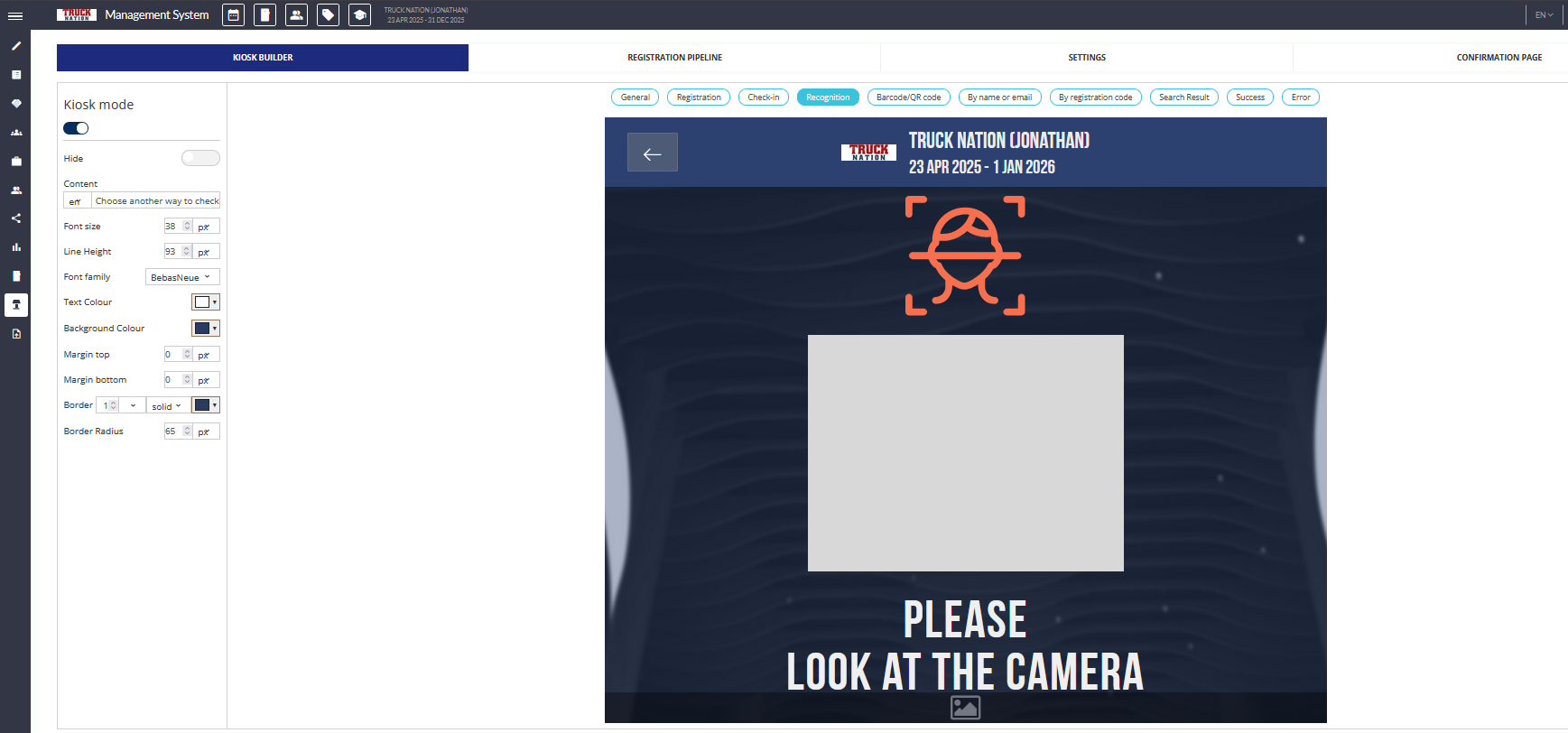The width and height of the screenshot is (1568, 733).
Task: Open the Text Colour swatch picker
Action: tap(205, 302)
